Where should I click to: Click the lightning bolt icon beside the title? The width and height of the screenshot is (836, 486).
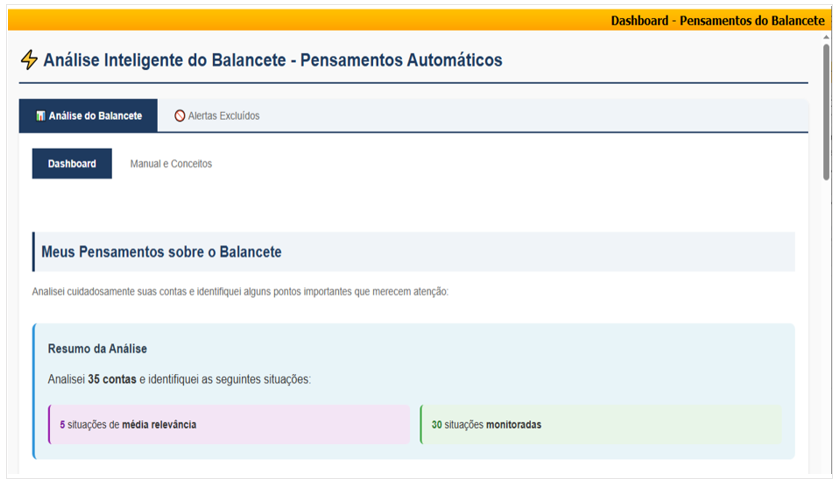click(x=29, y=61)
